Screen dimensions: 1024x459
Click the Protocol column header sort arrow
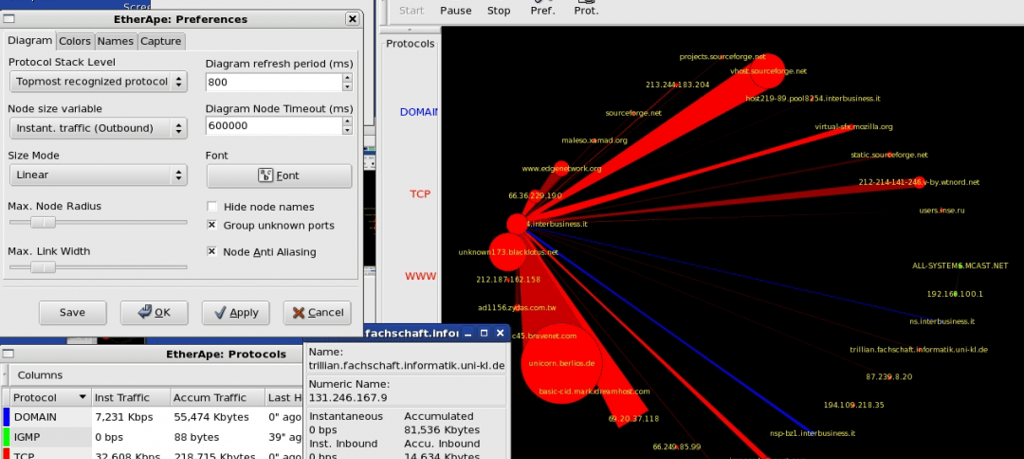tap(83, 397)
